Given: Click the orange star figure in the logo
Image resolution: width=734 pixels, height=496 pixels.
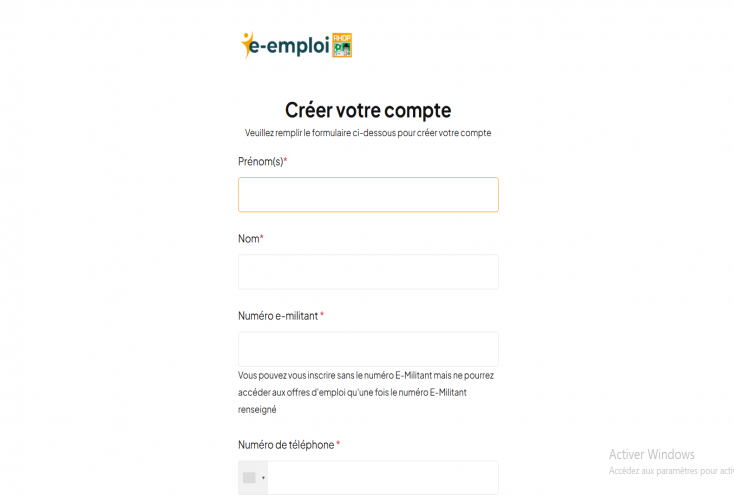Looking at the screenshot, I should tap(248, 44).
